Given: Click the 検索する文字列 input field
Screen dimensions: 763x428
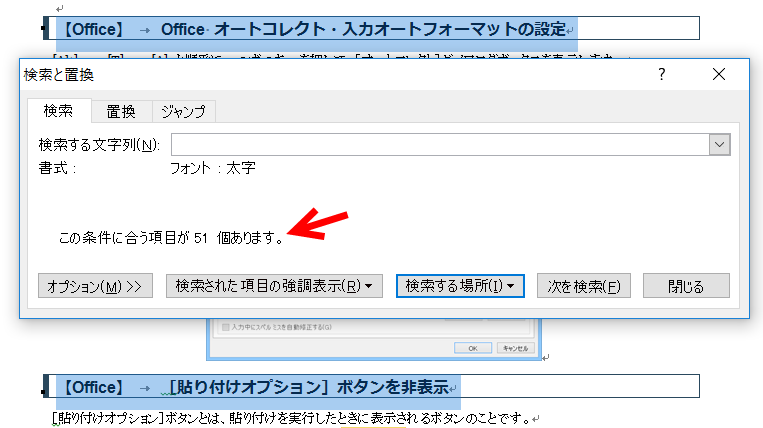Looking at the screenshot, I should click(x=440, y=145).
